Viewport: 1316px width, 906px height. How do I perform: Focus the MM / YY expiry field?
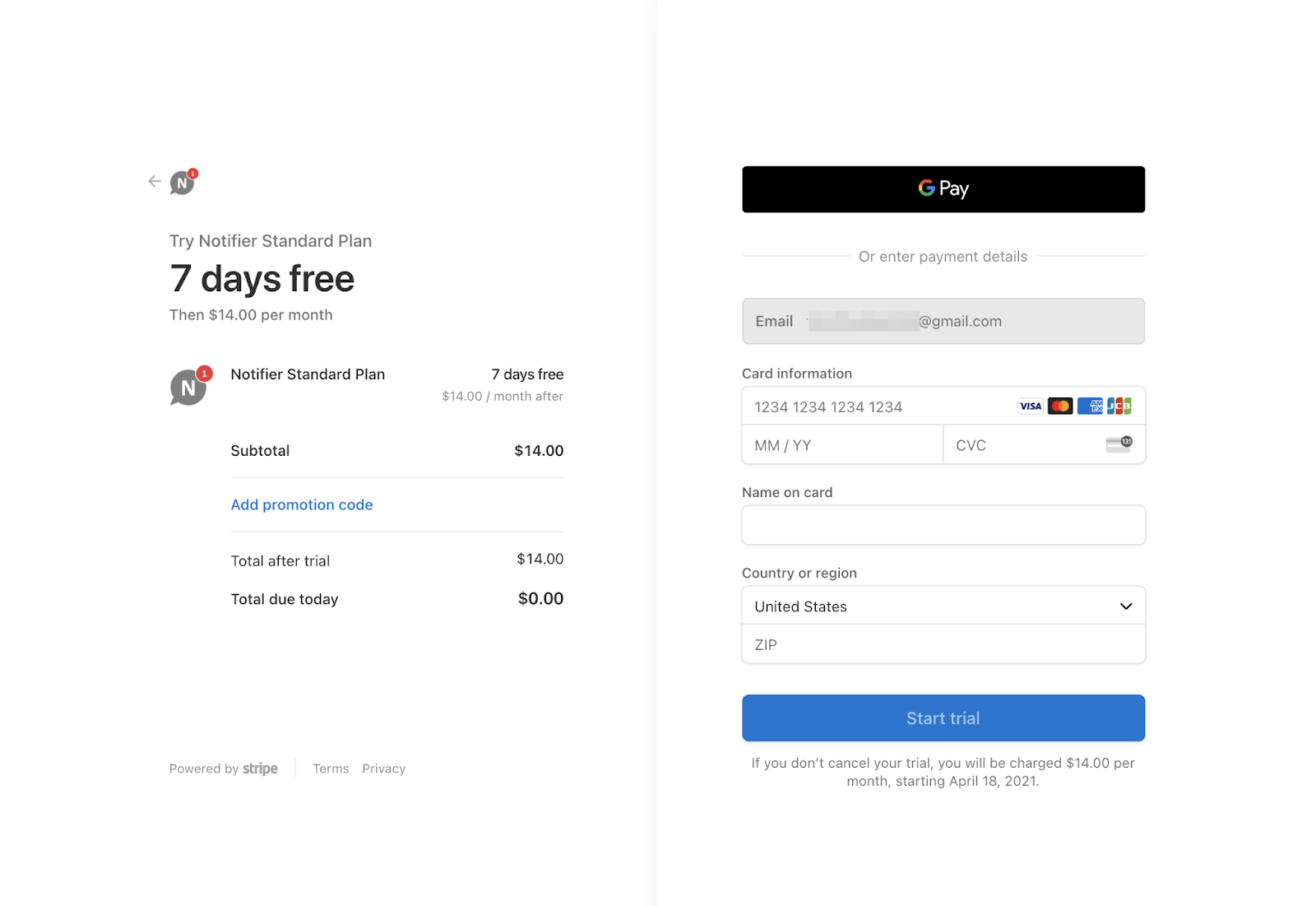[x=841, y=445]
